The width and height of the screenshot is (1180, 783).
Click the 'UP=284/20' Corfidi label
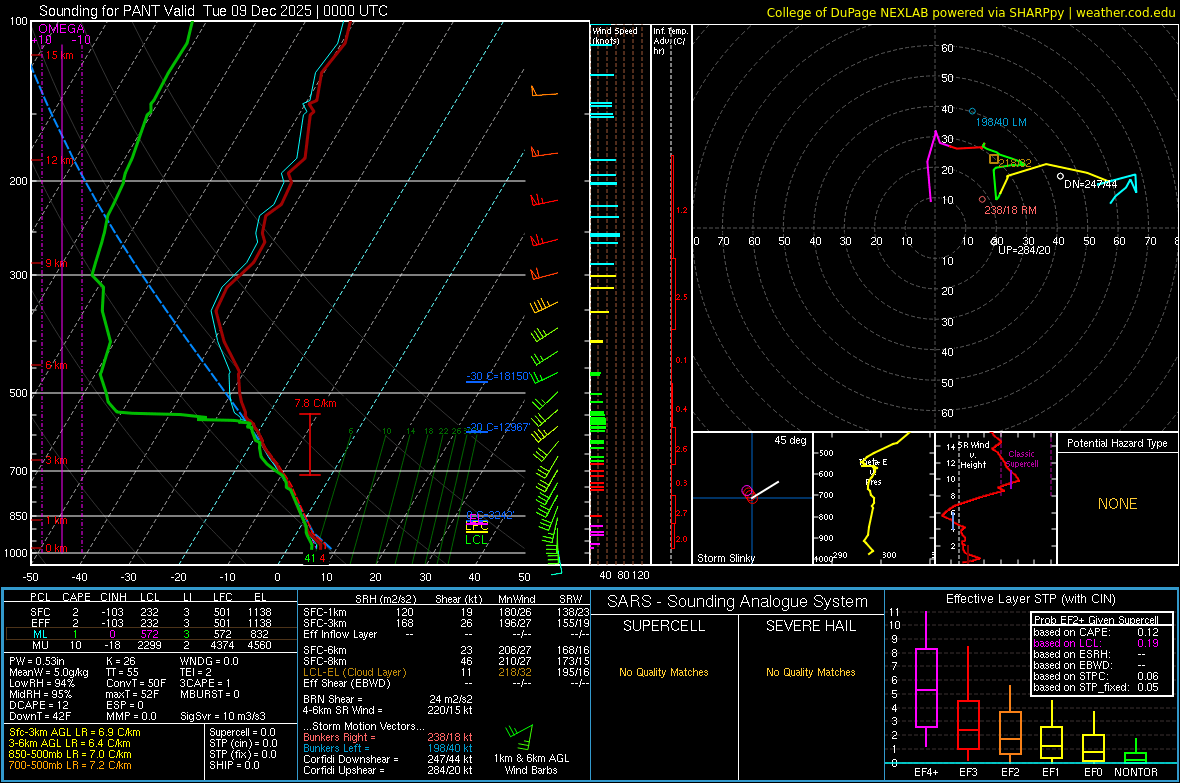point(1024,250)
